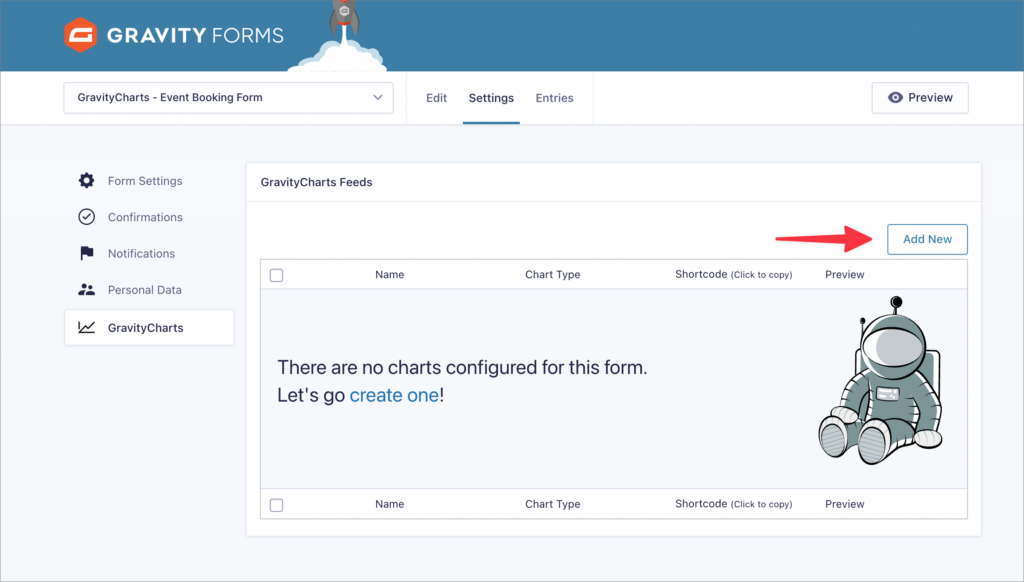
Task: Open the form switcher dropdown
Action: tap(229, 98)
